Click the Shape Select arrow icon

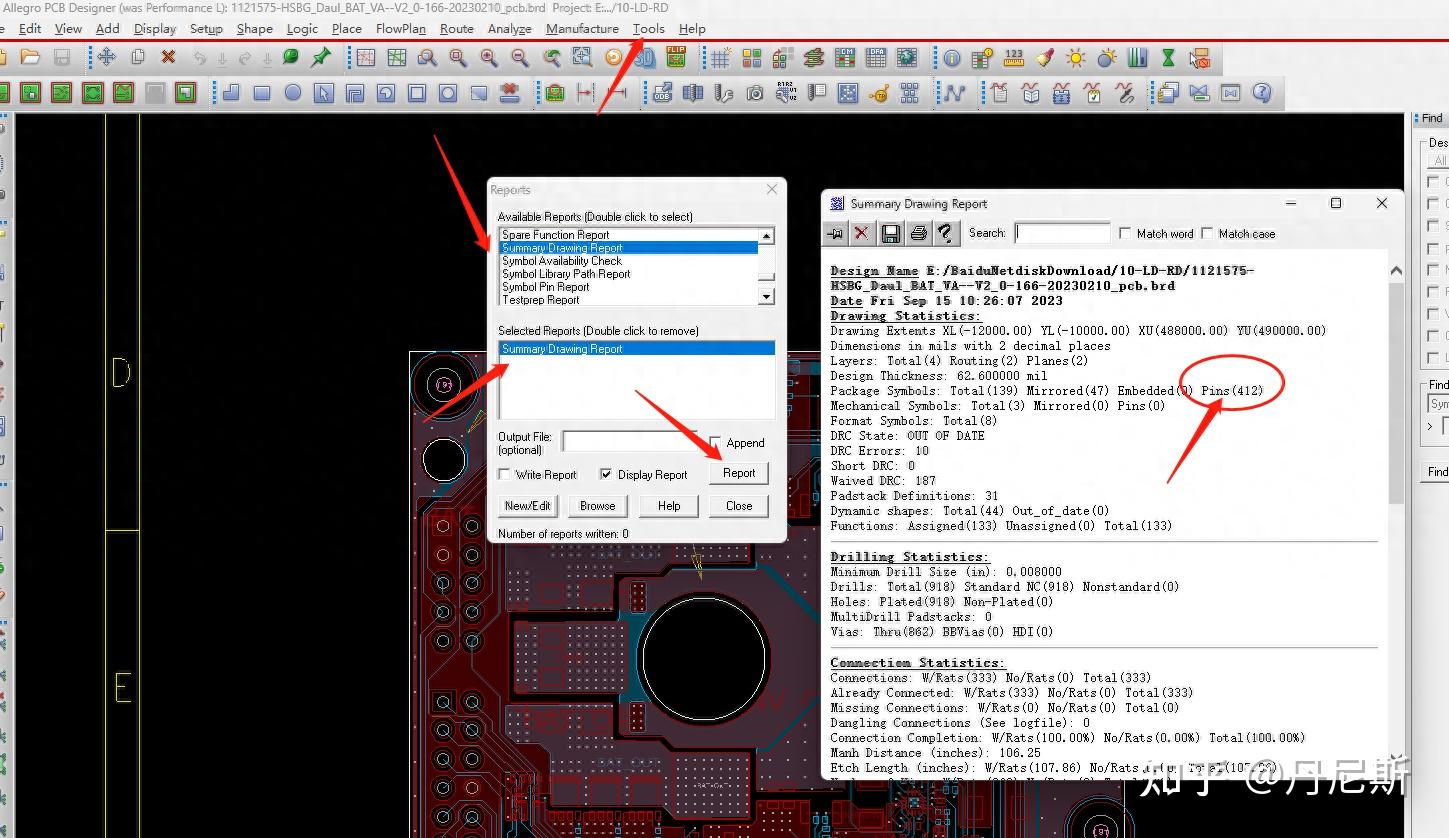[x=323, y=93]
